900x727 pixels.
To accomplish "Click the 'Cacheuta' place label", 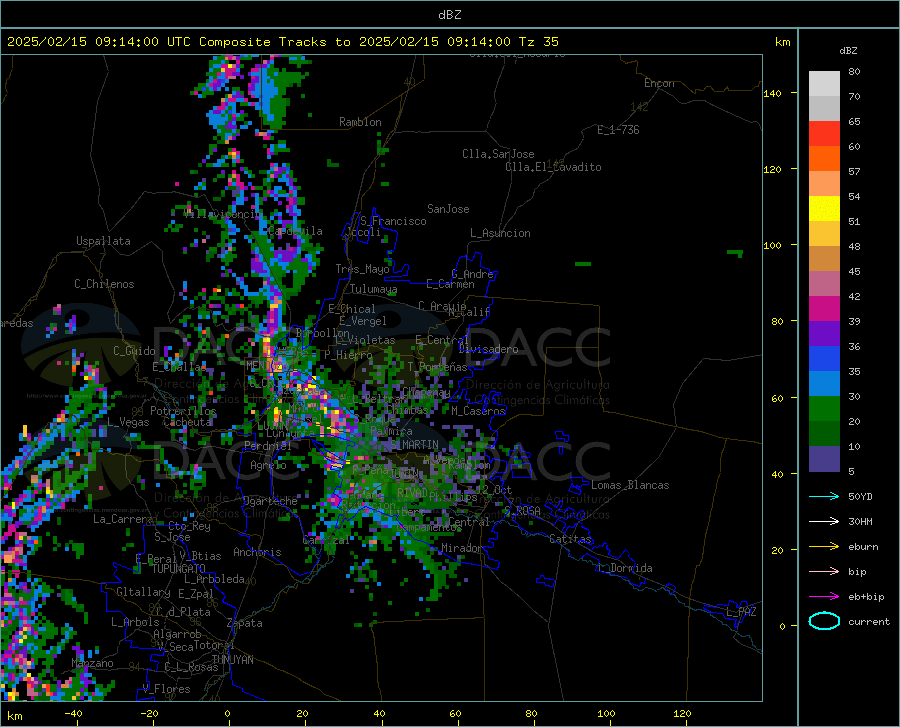I will click(x=187, y=422).
